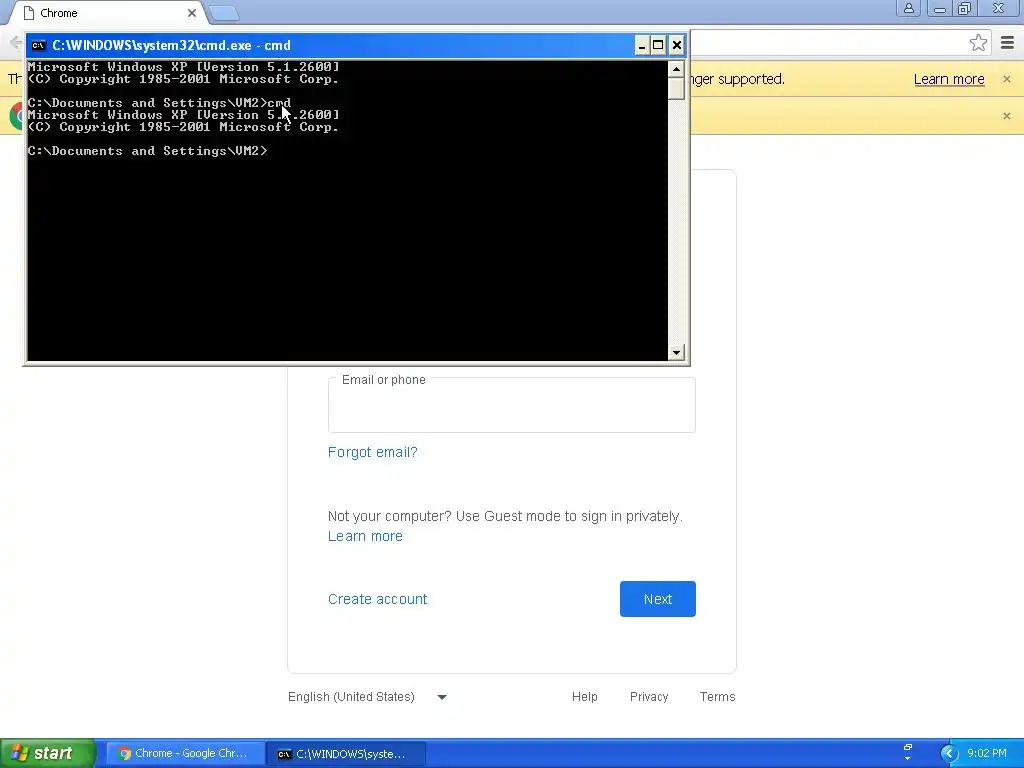The image size is (1024, 768).
Task: Dismiss the unsupported-system warning bar
Action: [1006, 79]
